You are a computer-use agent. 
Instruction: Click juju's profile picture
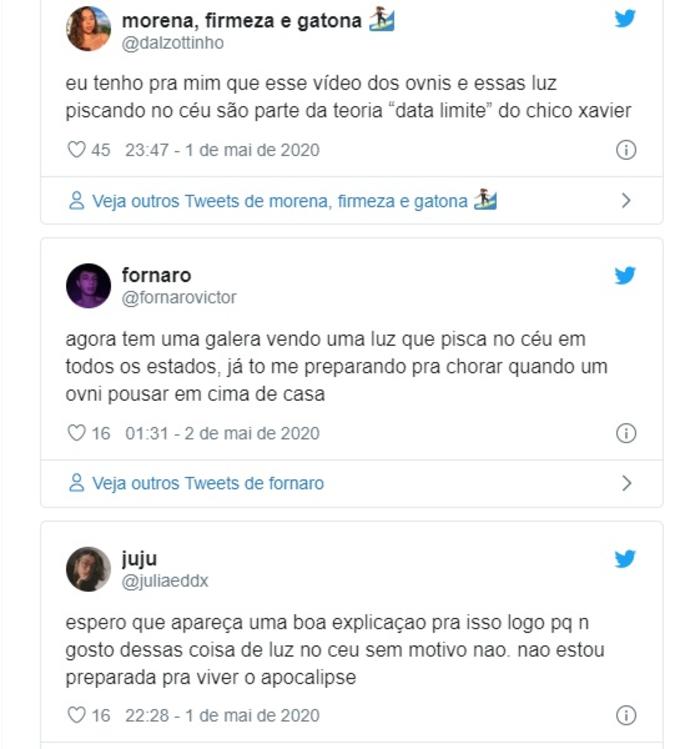88,569
